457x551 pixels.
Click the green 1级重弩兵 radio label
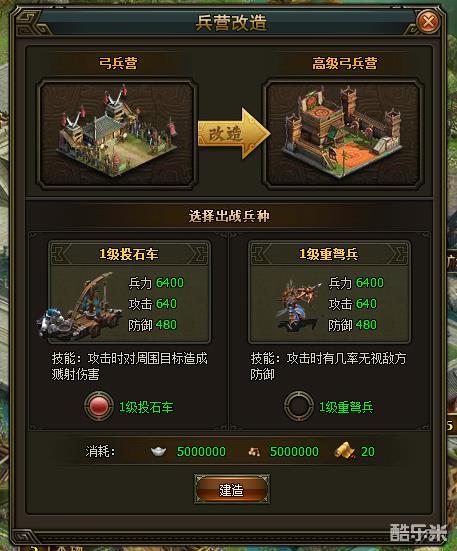[346, 407]
